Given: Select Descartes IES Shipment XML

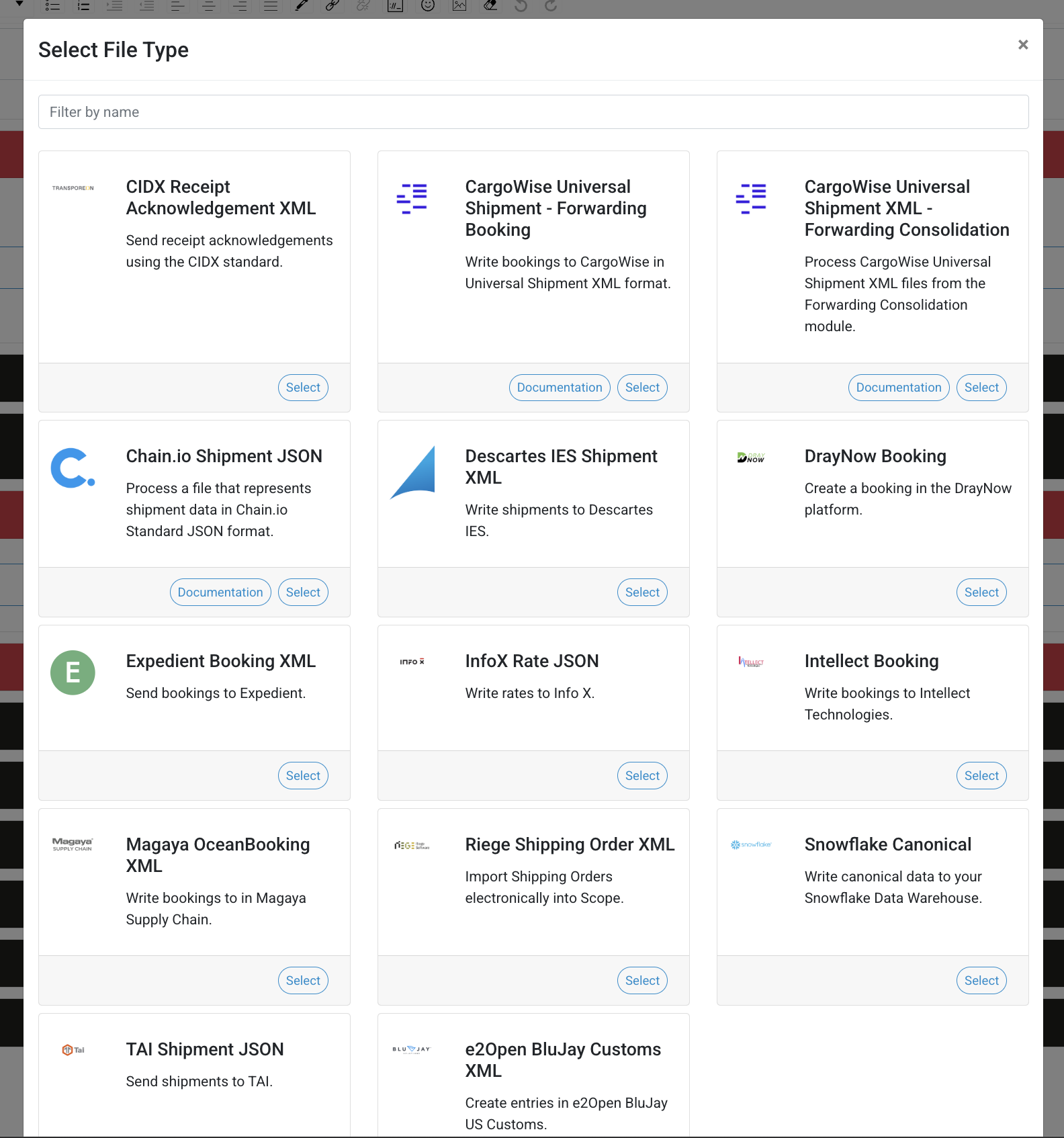Looking at the screenshot, I should (x=642, y=593).
